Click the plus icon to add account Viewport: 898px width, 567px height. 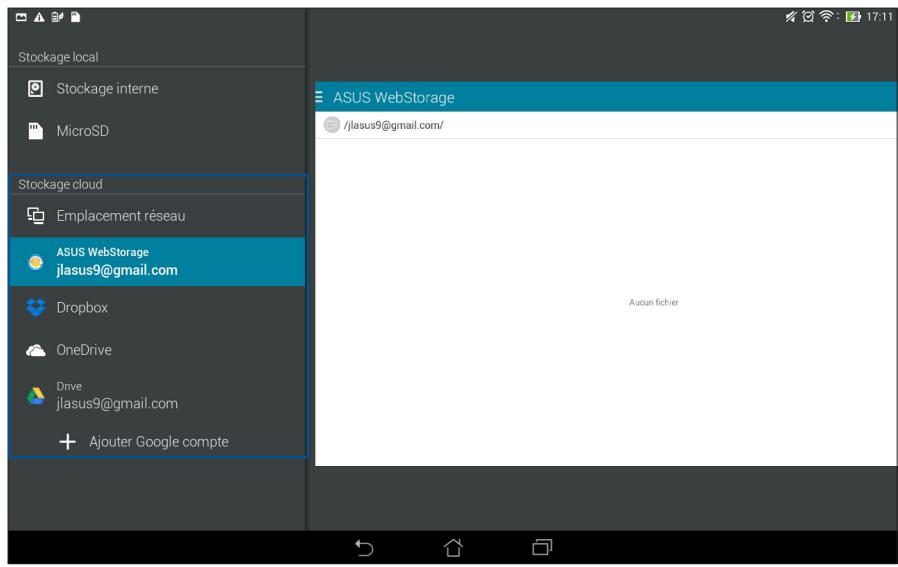68,442
